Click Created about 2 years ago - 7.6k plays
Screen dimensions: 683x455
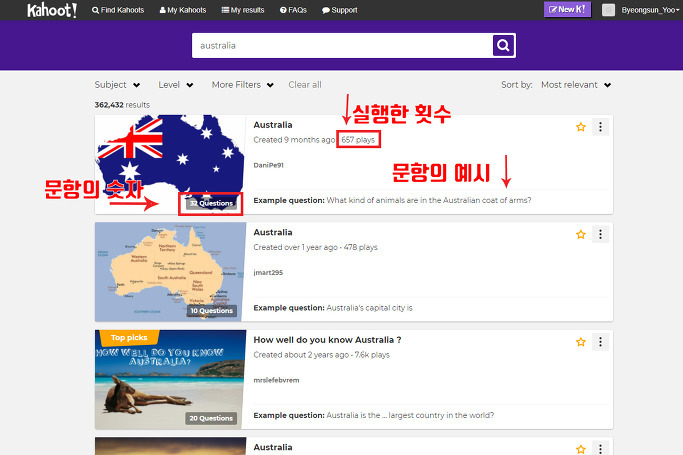(321, 355)
